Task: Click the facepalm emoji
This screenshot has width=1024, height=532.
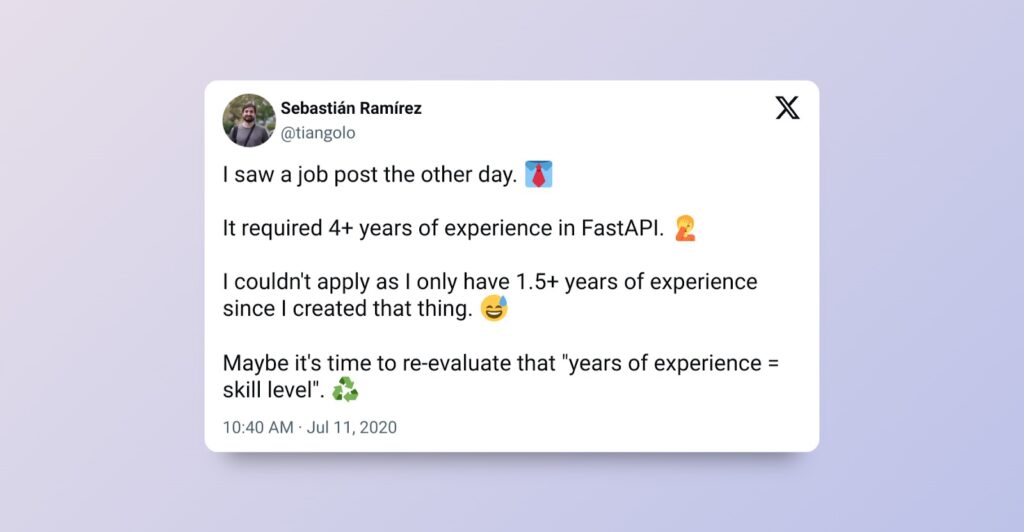Action: 684,228
